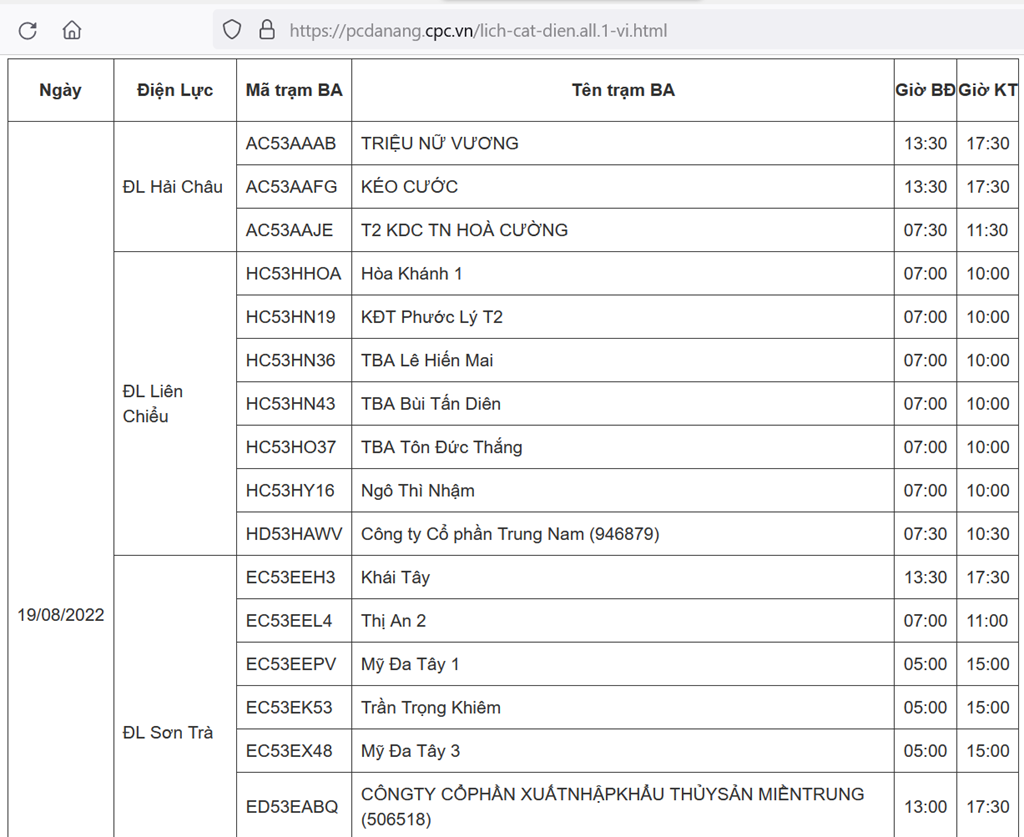The image size is (1024, 837).
Task: Select the 'Tên trạm BA' column header
Action: pos(623,90)
